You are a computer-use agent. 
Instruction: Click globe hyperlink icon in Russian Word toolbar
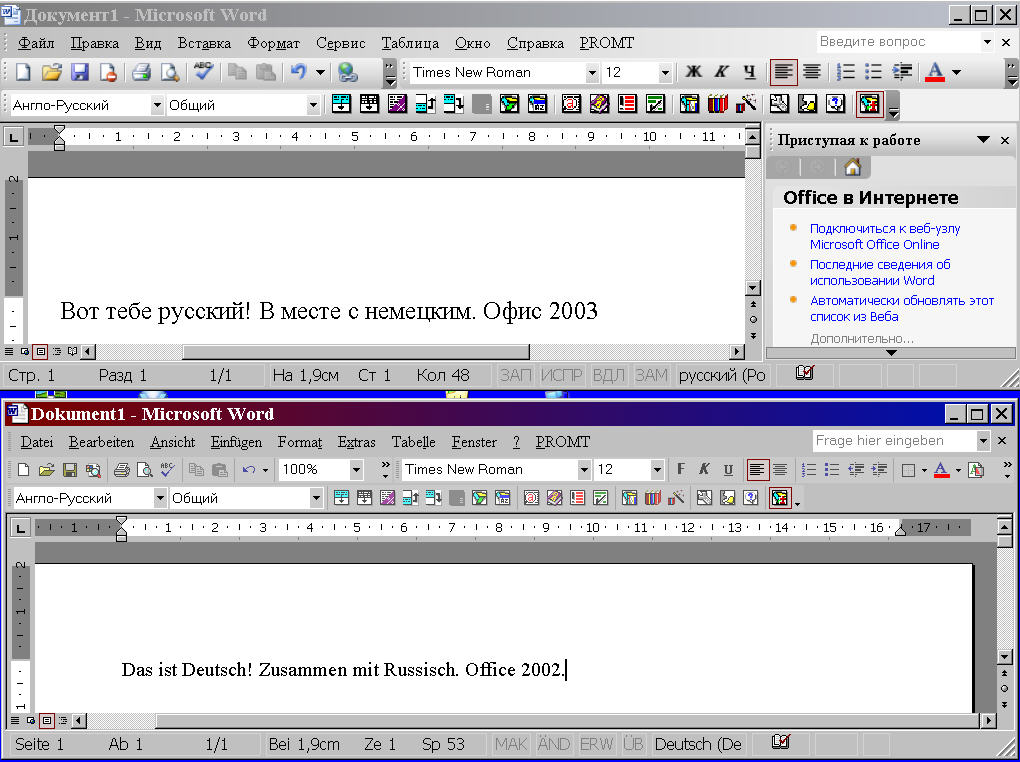tap(348, 72)
